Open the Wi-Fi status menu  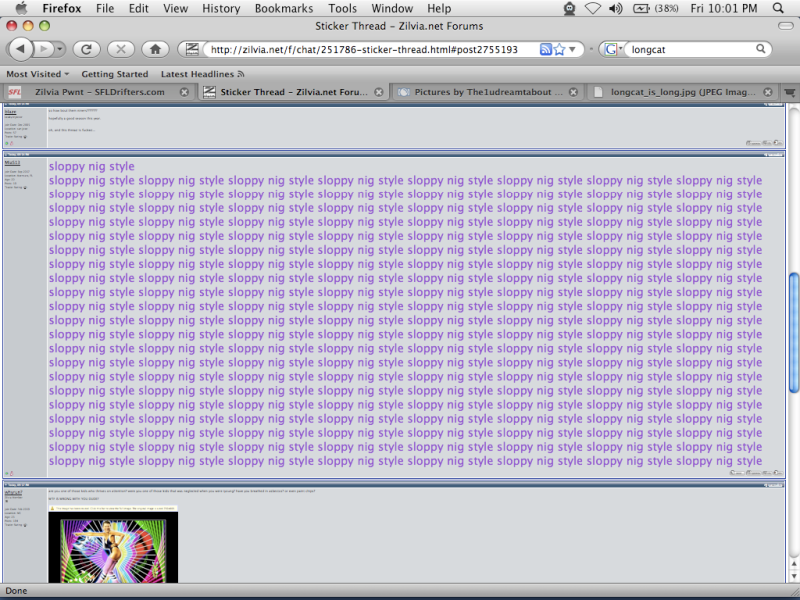[593, 9]
